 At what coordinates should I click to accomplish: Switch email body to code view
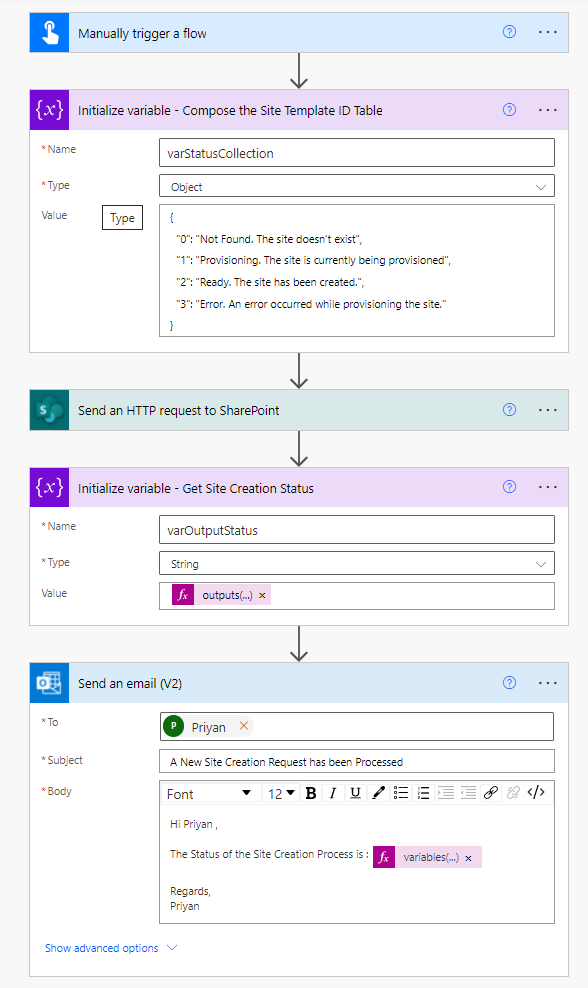(x=536, y=793)
